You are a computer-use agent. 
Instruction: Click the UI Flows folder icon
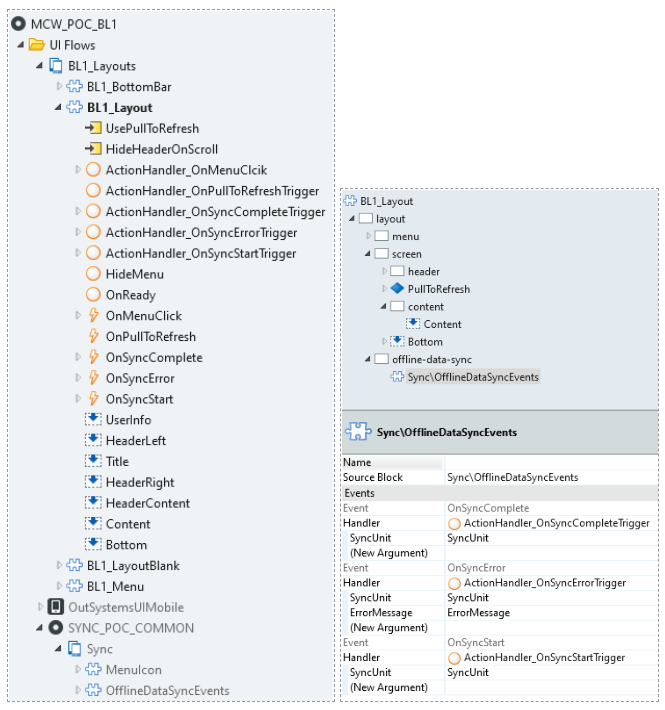point(37,45)
